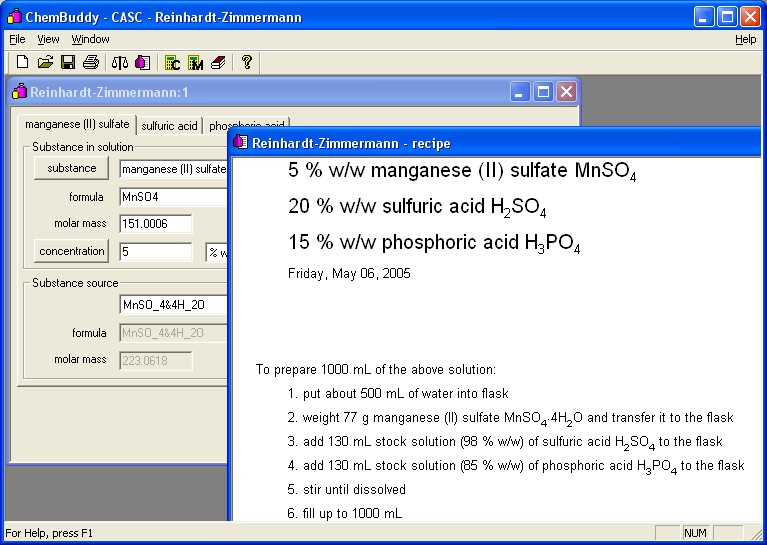Click the recipe bottle toolbar icon
This screenshot has width=767, height=545.
[142, 63]
